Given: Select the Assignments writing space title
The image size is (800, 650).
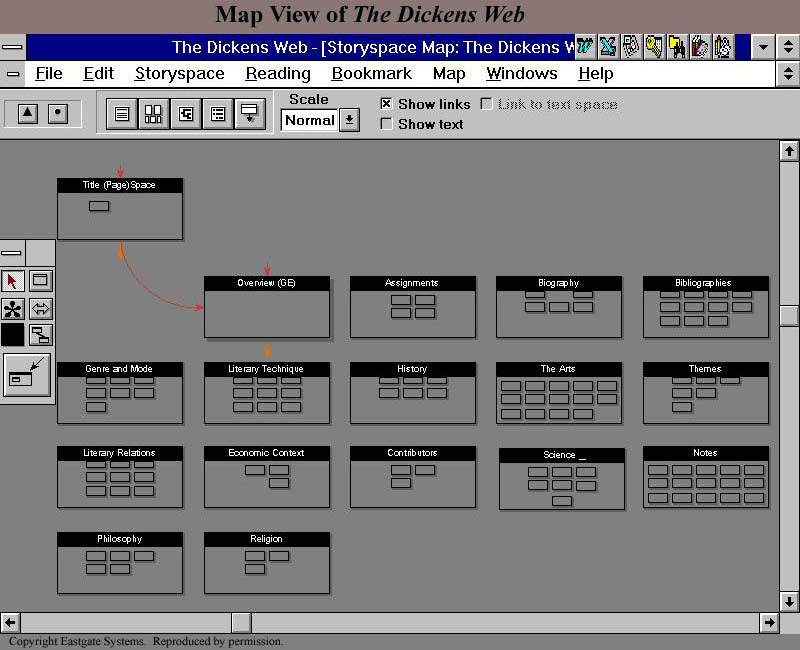Looking at the screenshot, I should [x=412, y=283].
